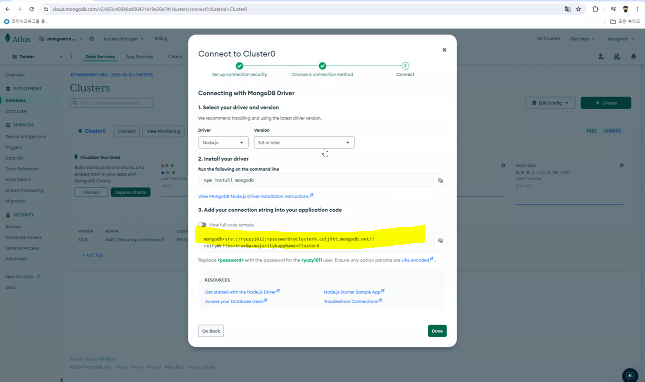Open Backup in the sidebar
This screenshot has width=645, height=382.
coord(13,227)
